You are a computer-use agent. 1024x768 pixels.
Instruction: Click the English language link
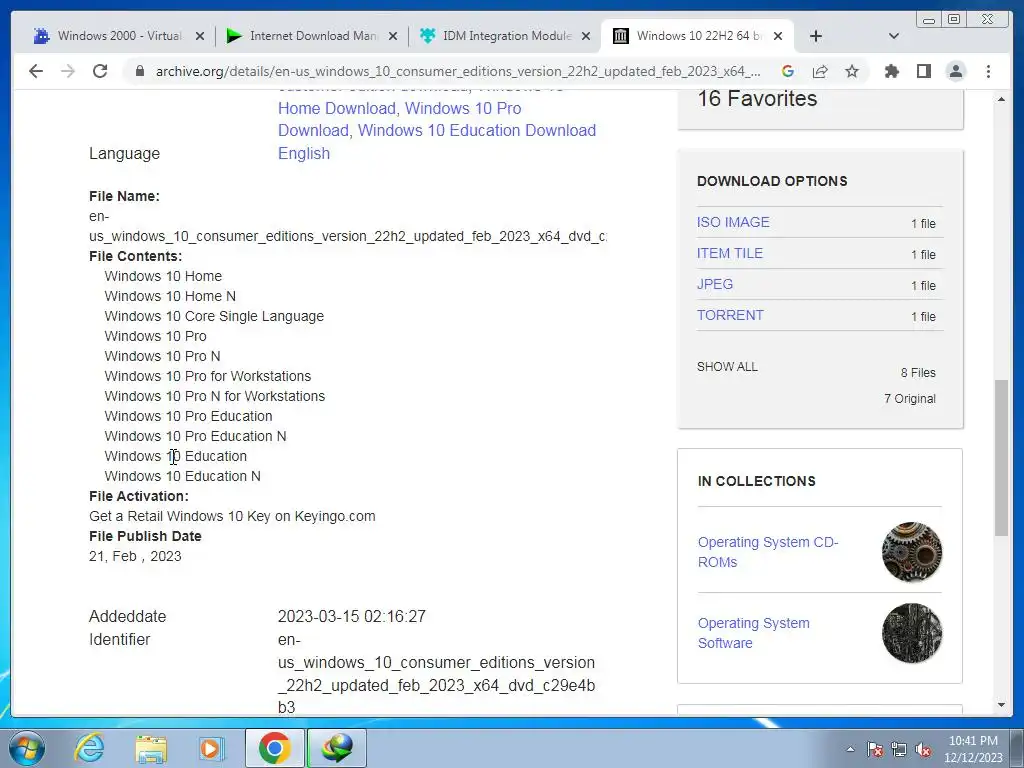click(x=304, y=153)
